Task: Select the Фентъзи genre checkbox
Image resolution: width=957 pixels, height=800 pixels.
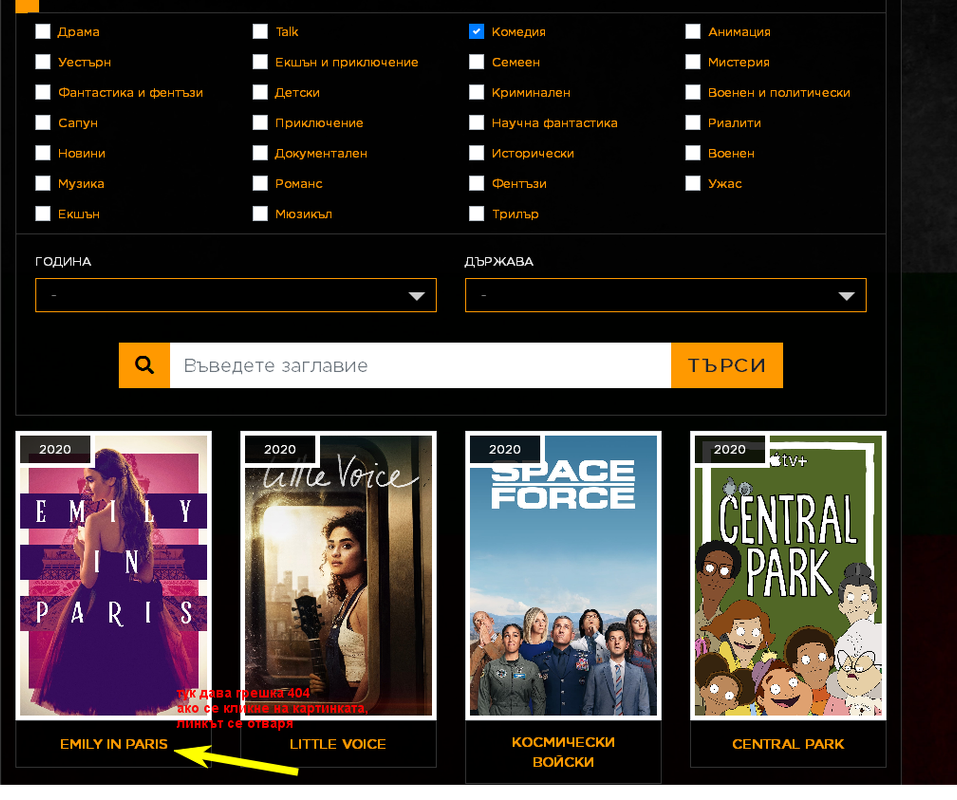Action: click(477, 183)
